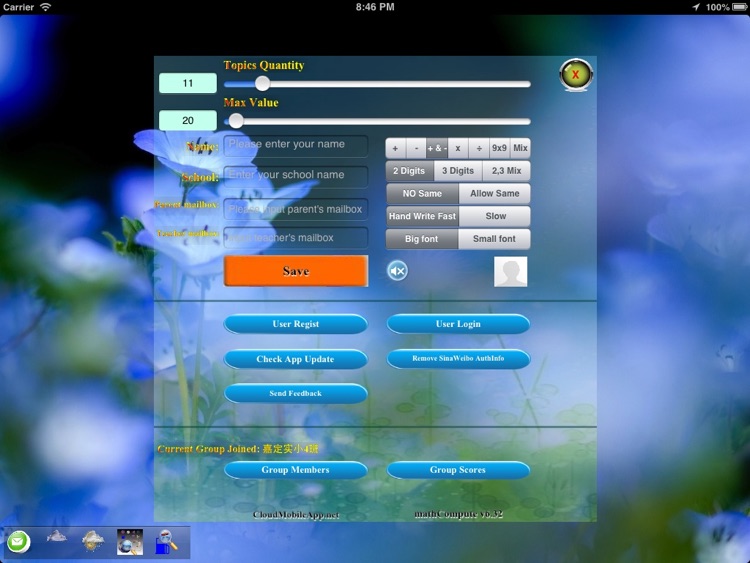This screenshot has height=563, width=750.
Task: Click Check App Update button
Action: click(296, 359)
